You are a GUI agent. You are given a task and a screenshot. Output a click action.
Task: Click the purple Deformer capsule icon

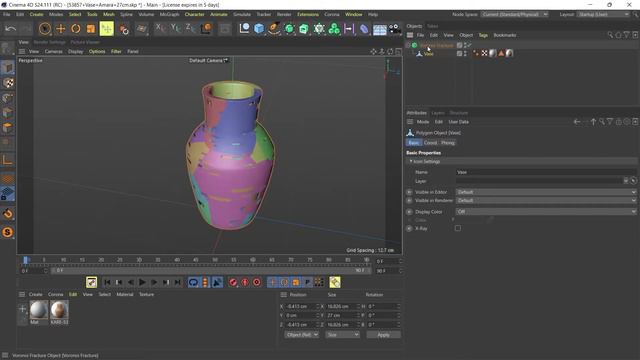364,29
